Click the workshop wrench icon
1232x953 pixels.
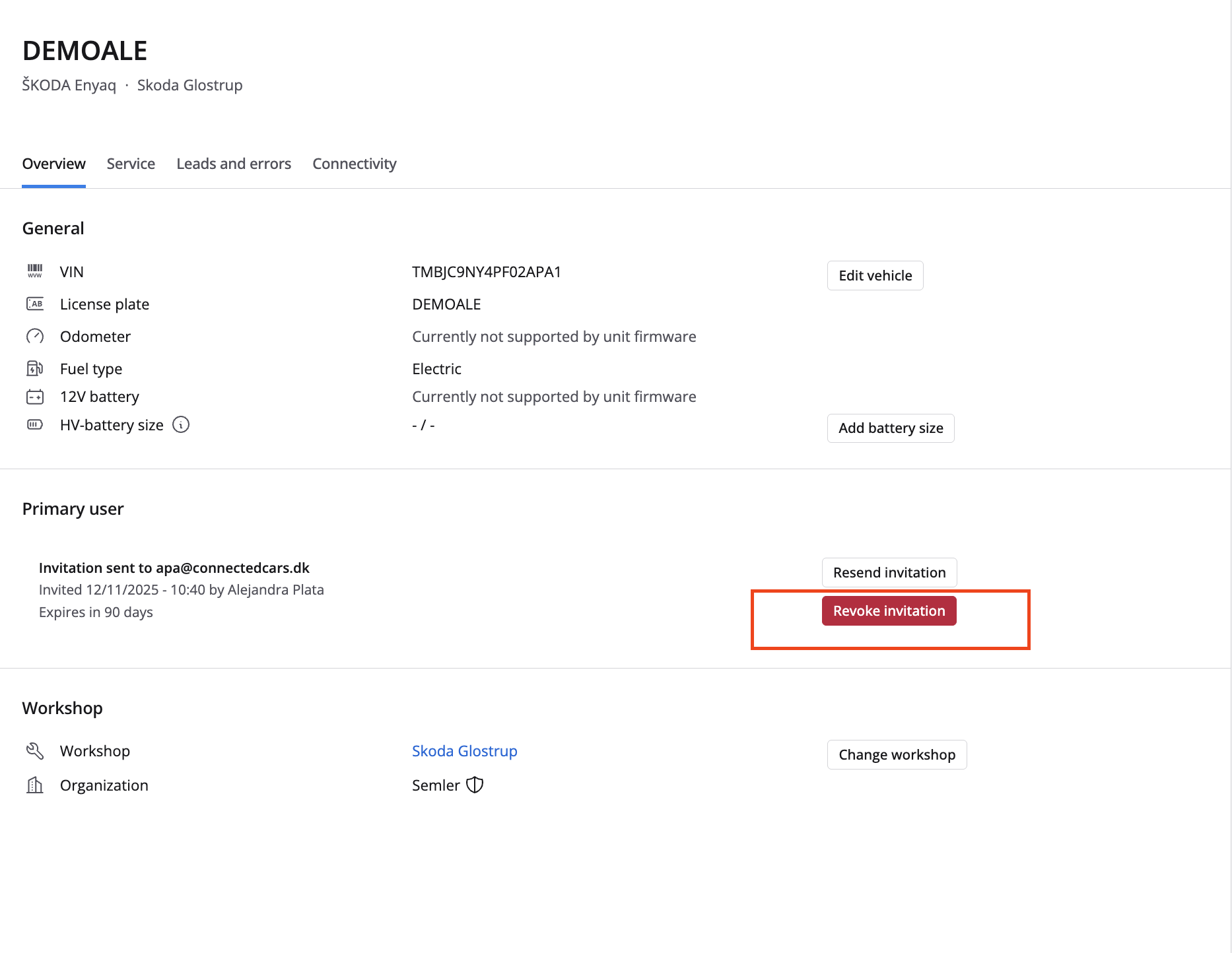(34, 750)
